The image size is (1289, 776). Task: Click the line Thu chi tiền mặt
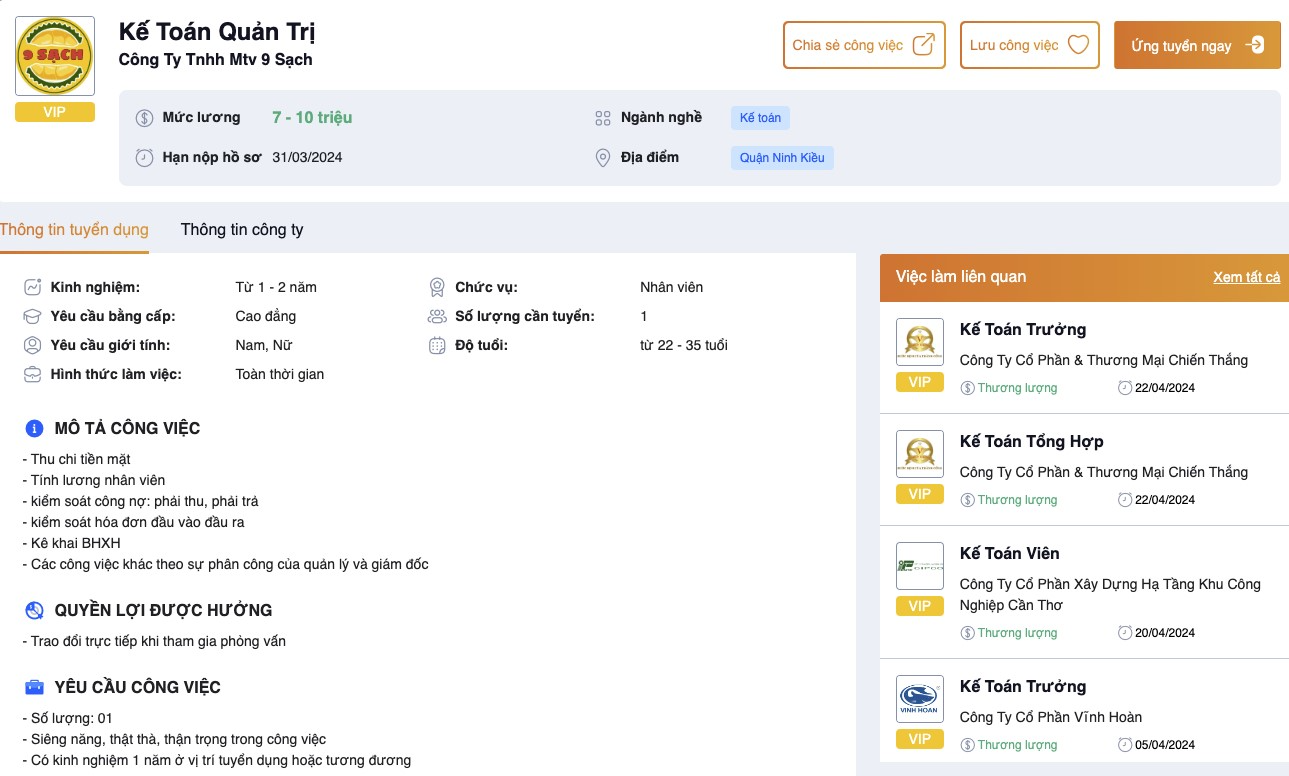[76, 459]
